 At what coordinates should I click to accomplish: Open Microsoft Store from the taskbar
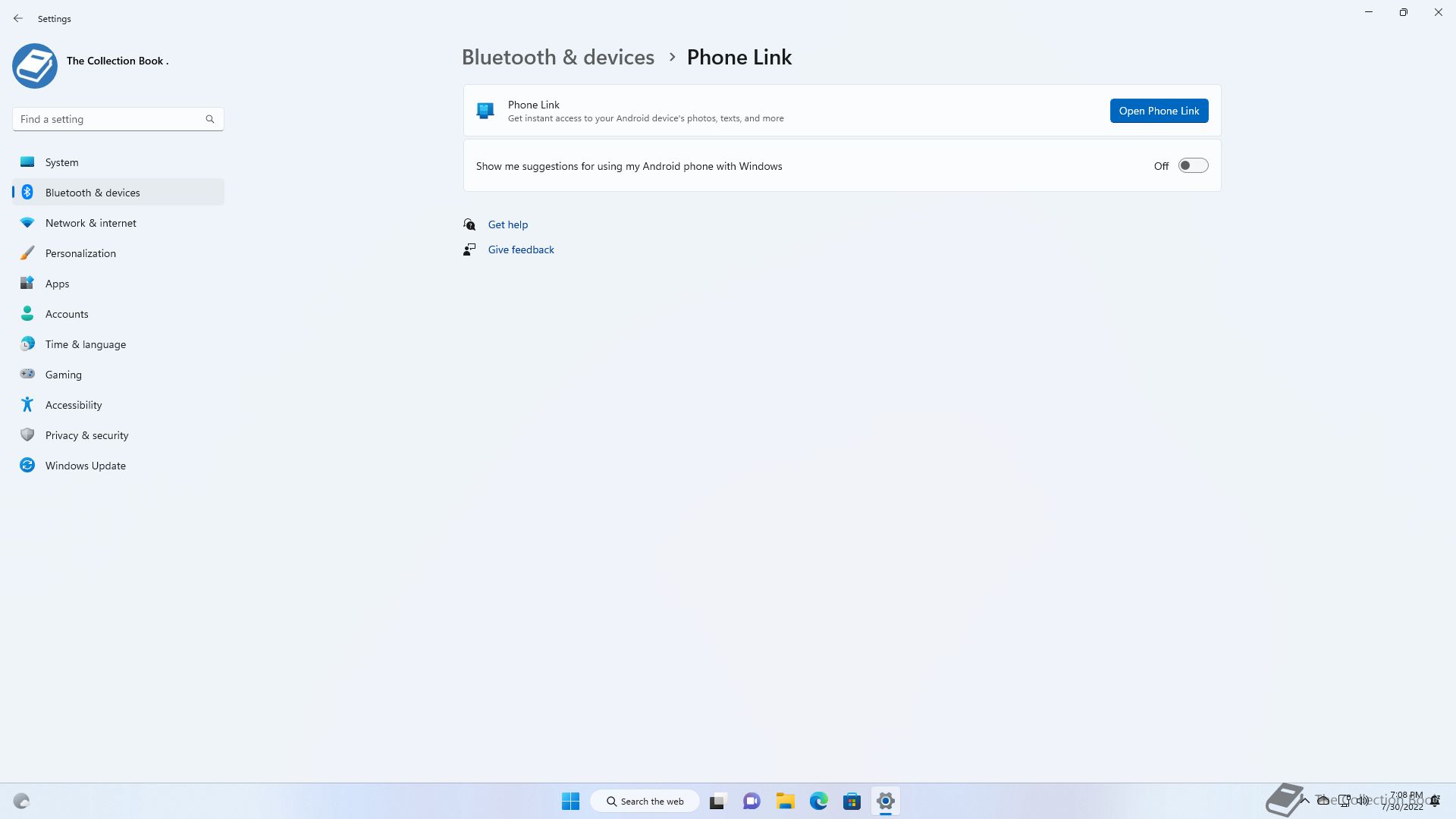click(852, 801)
